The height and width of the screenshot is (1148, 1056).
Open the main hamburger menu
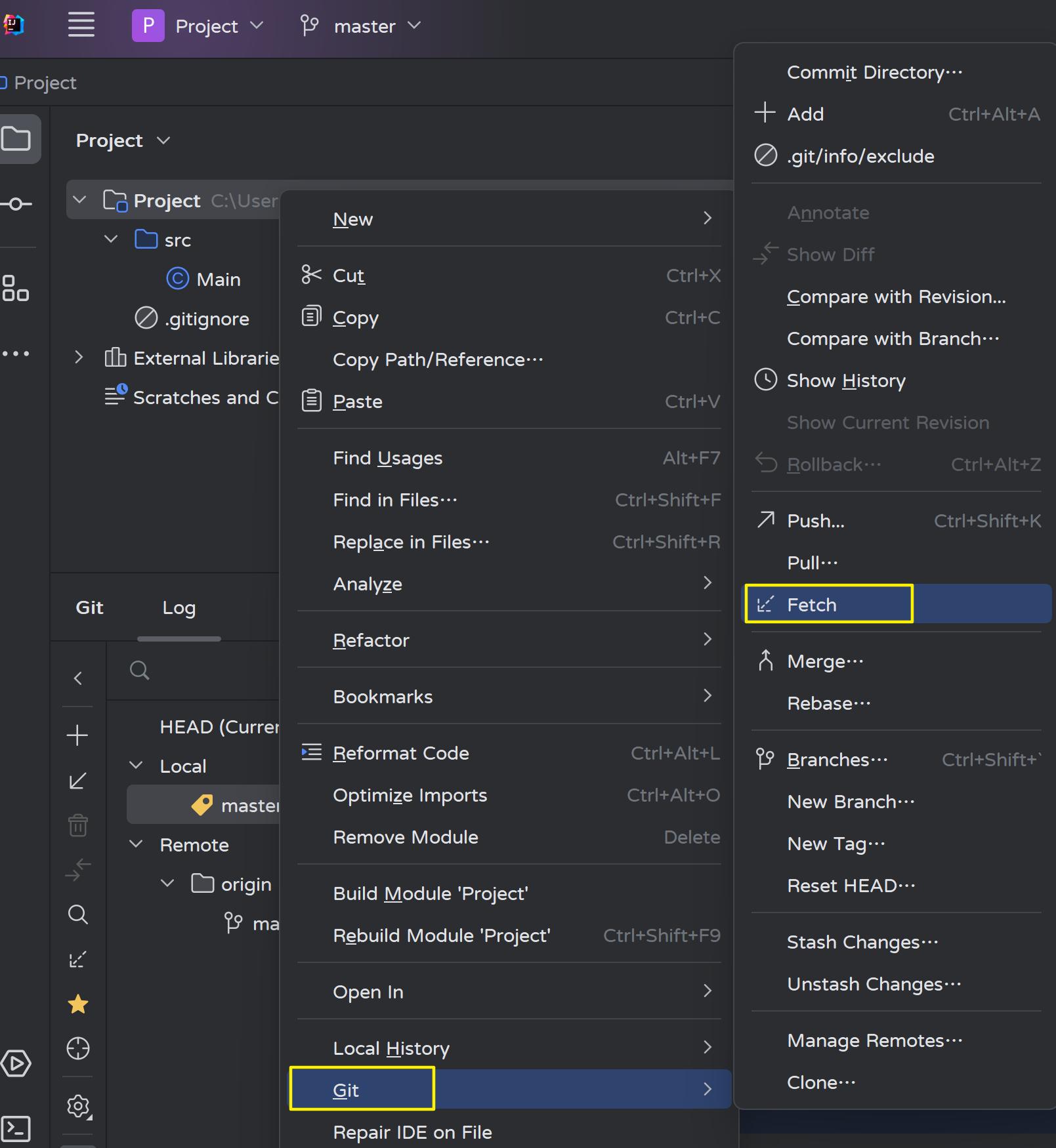pos(81,26)
